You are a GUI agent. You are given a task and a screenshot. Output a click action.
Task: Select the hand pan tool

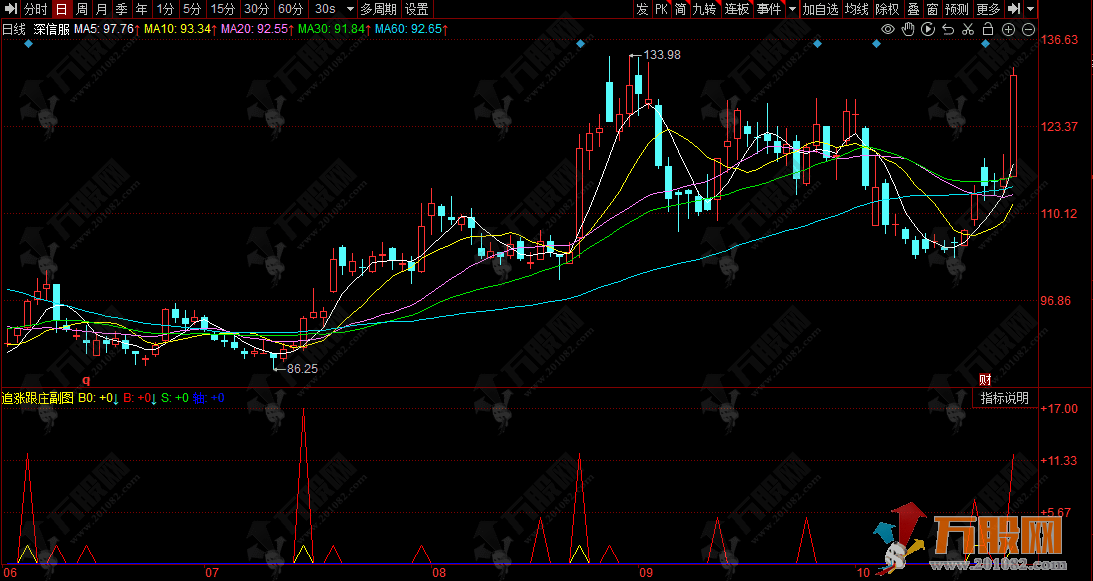point(908,30)
